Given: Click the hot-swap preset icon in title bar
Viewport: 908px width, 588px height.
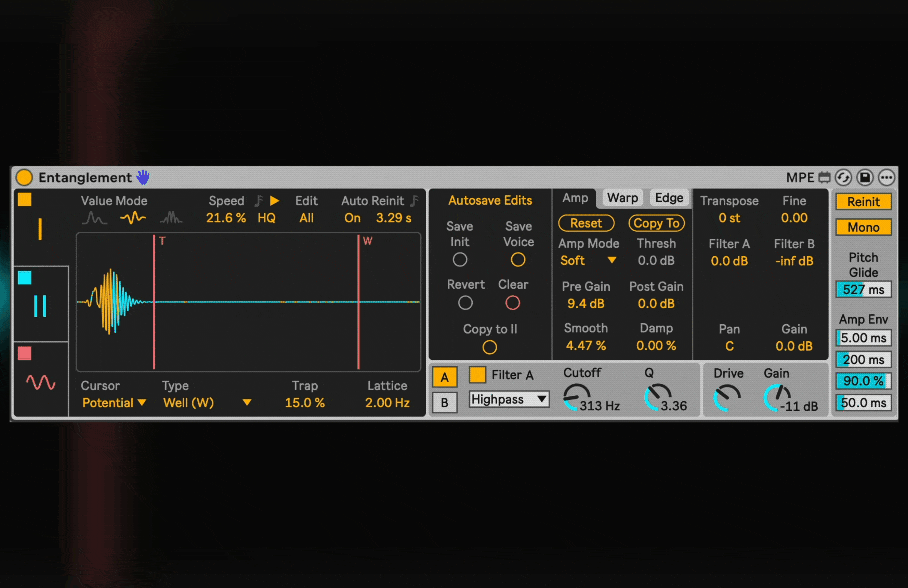Looking at the screenshot, I should (843, 178).
